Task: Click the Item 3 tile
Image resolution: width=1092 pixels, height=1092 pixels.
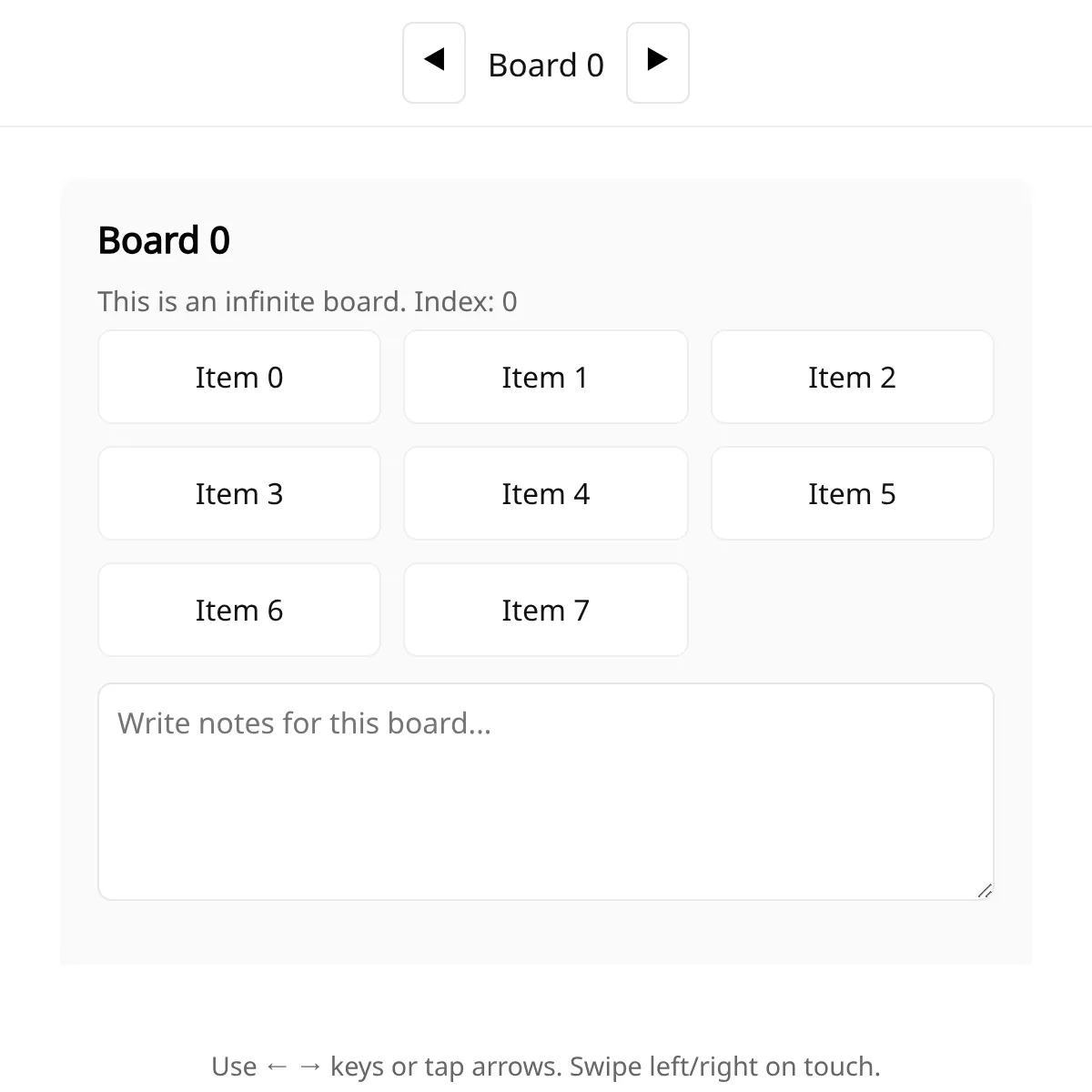Action: pyautogui.click(x=239, y=493)
